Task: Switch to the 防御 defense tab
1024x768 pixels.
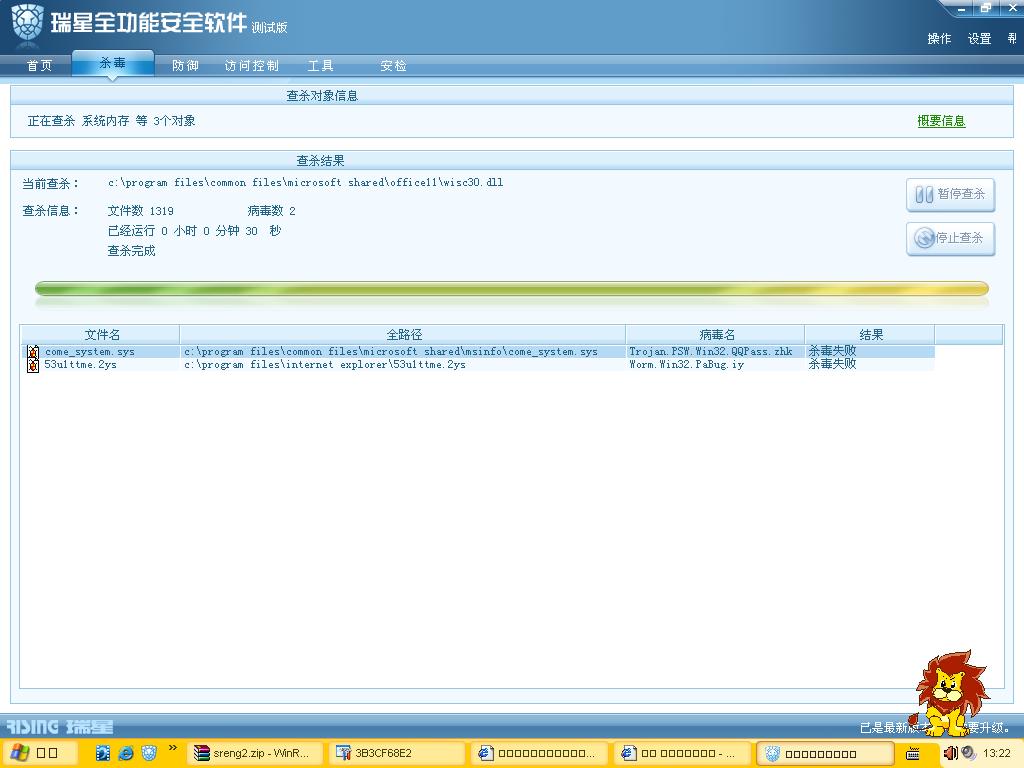Action: point(185,65)
